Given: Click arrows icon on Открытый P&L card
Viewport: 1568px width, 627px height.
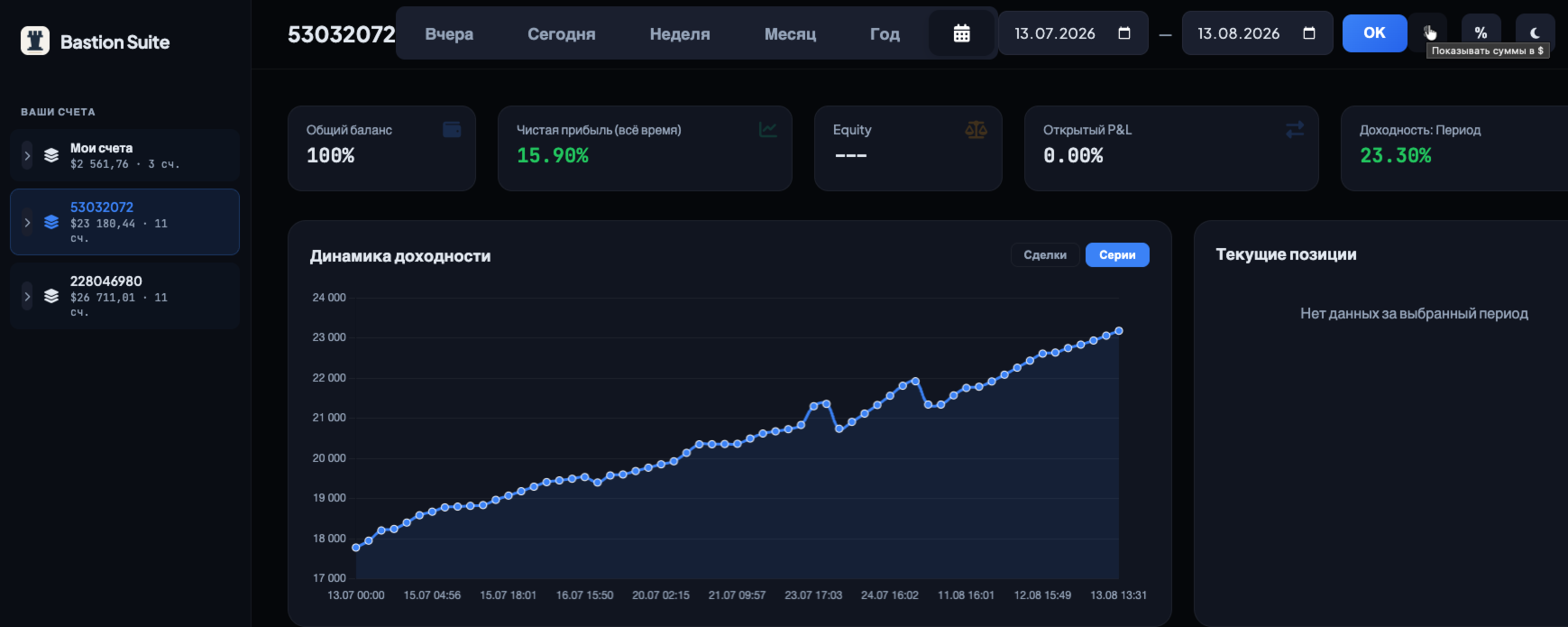Looking at the screenshot, I should click(x=1295, y=130).
